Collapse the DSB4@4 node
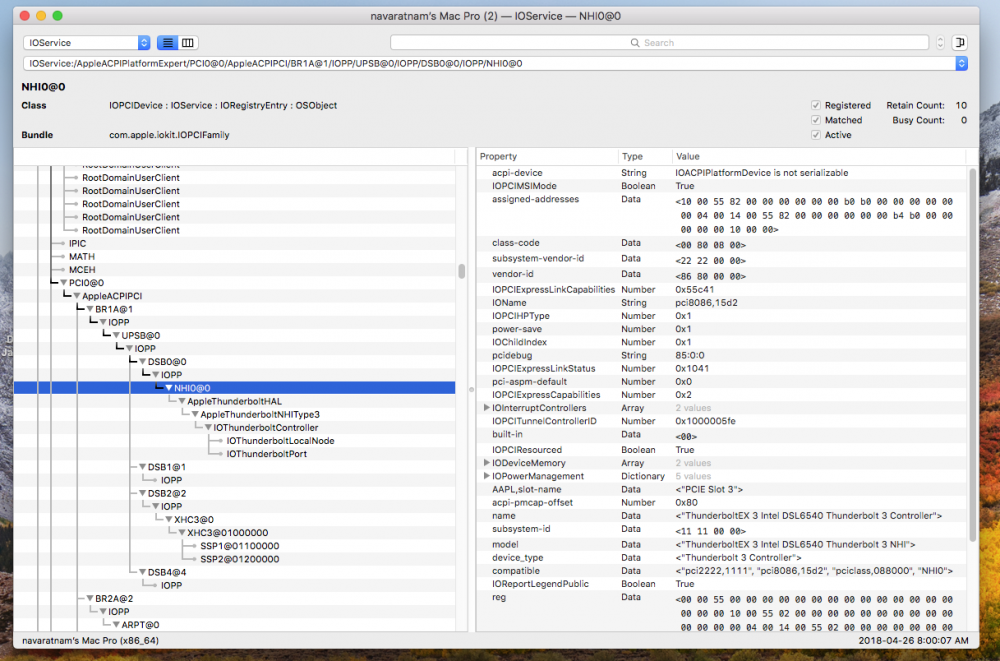The height and width of the screenshot is (661, 1000). (142, 572)
